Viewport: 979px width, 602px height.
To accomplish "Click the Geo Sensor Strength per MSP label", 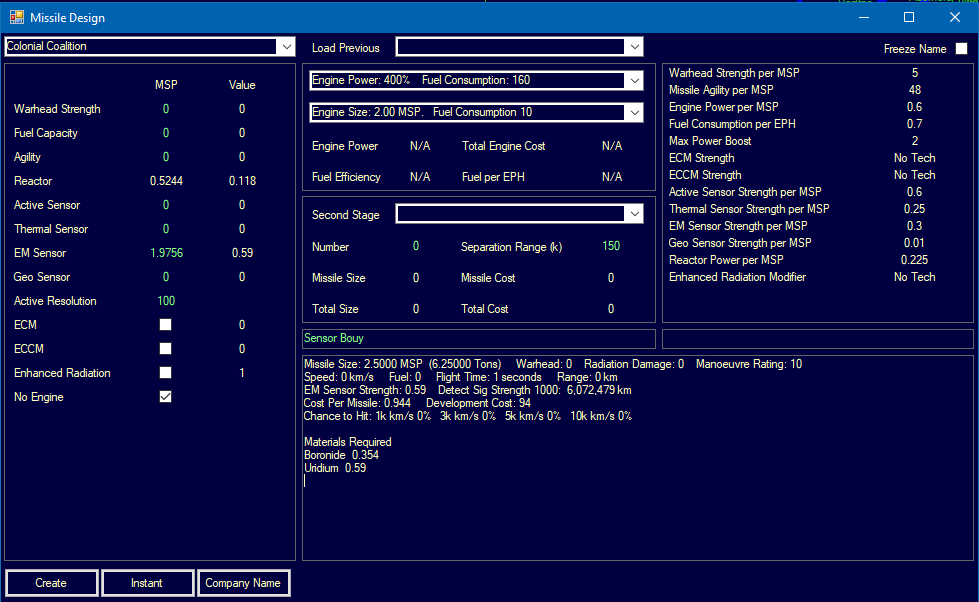I will pos(740,243).
